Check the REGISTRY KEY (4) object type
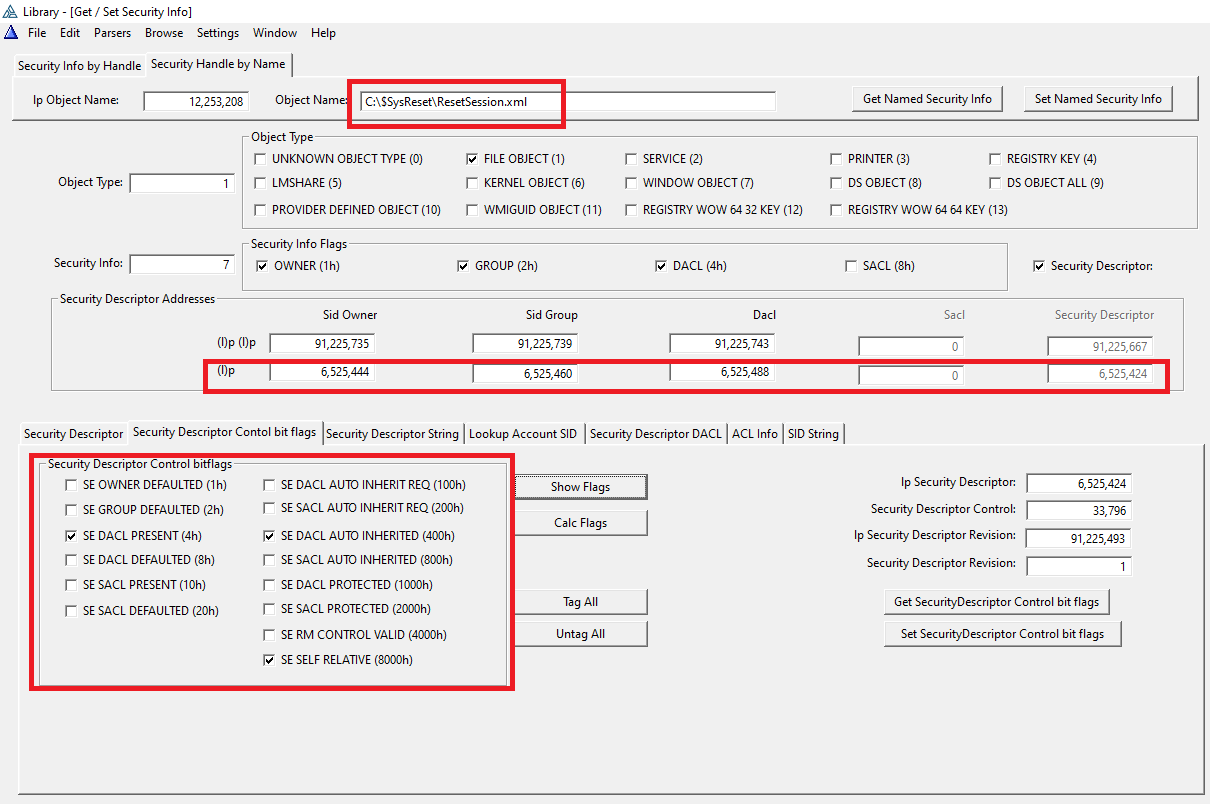 click(996, 159)
